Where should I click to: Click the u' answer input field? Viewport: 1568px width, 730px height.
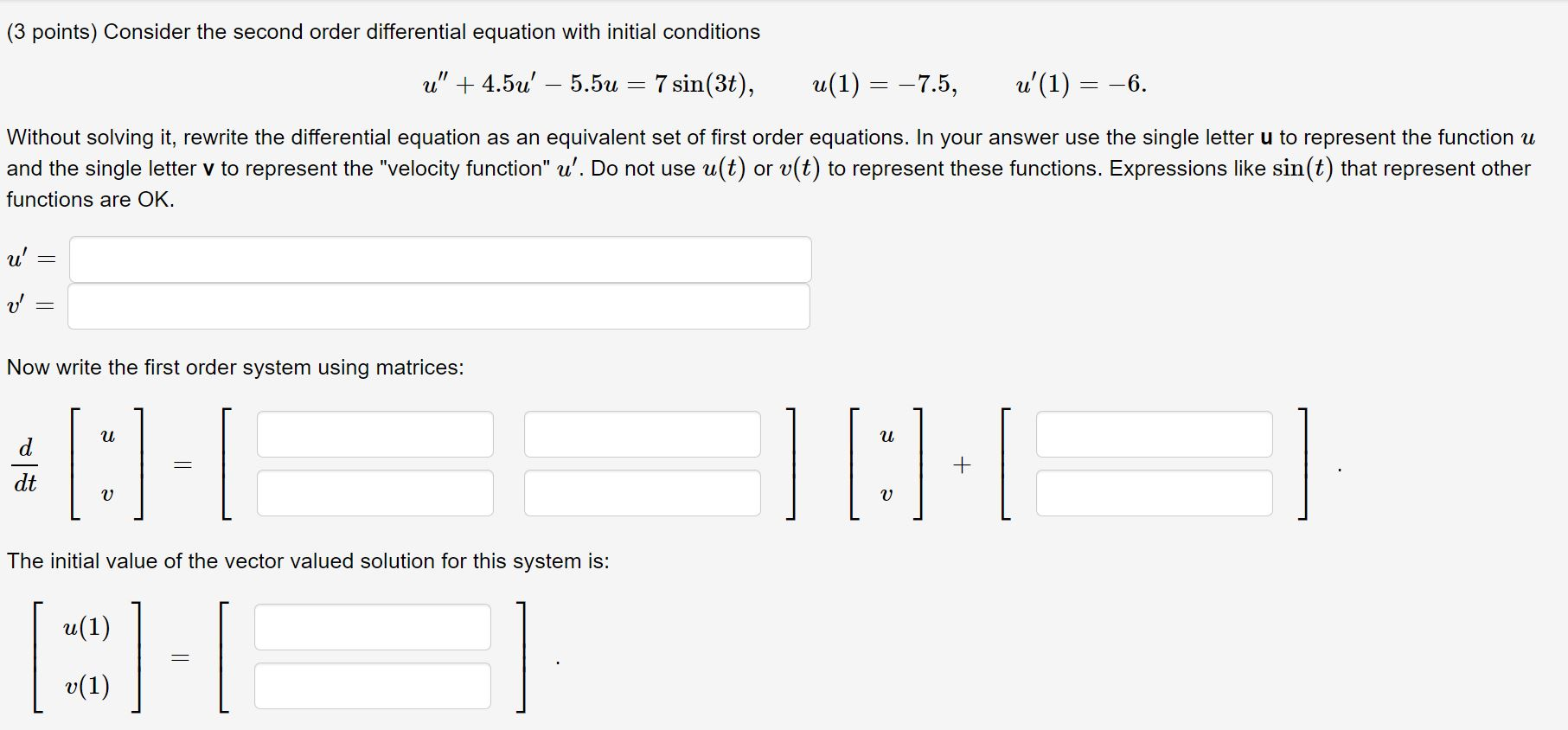pyautogui.click(x=439, y=259)
